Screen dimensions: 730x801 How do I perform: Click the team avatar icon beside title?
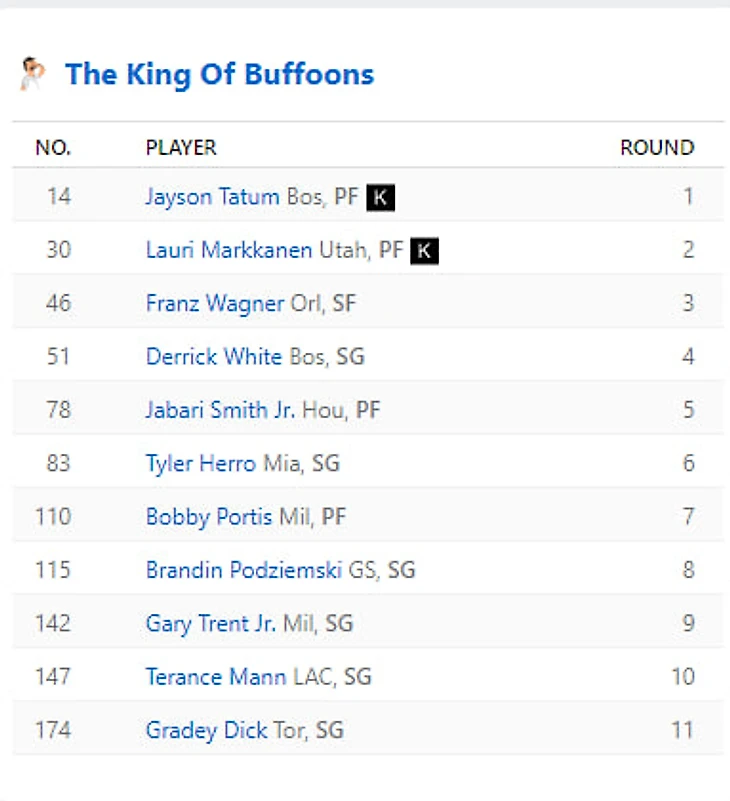pyautogui.click(x=32, y=74)
